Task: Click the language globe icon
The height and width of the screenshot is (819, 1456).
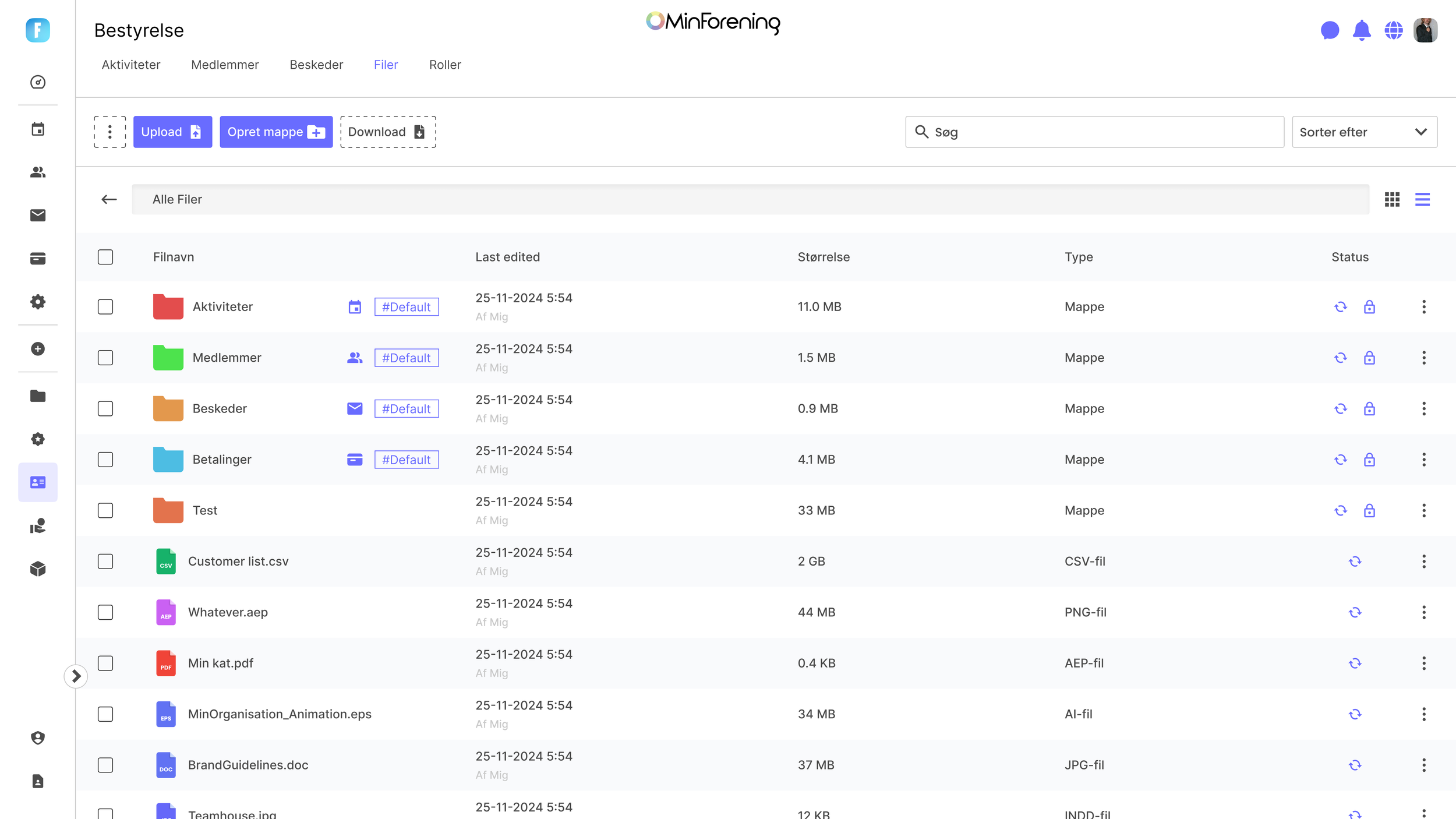Action: coord(1394,30)
